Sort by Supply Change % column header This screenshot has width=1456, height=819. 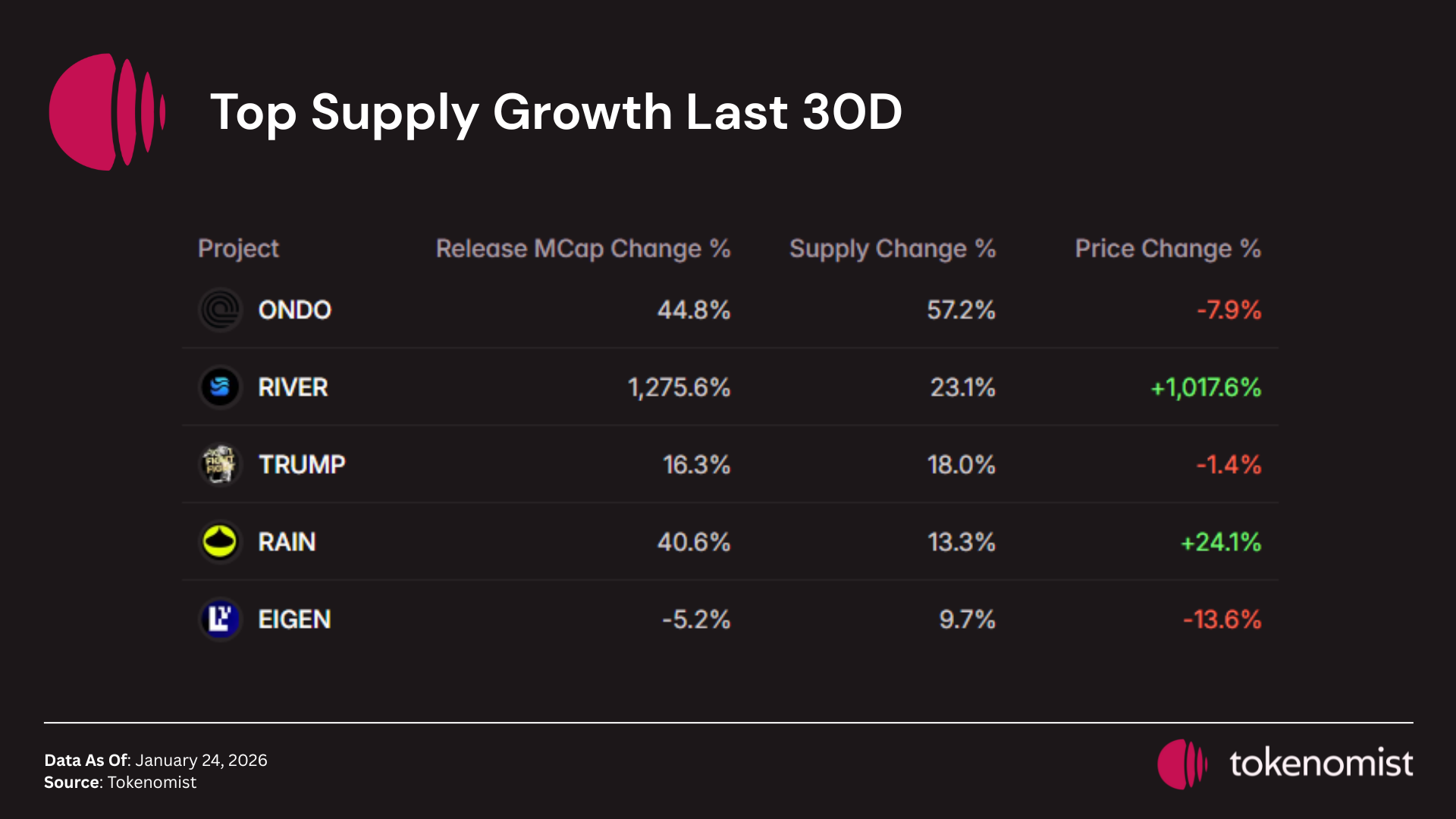(892, 249)
